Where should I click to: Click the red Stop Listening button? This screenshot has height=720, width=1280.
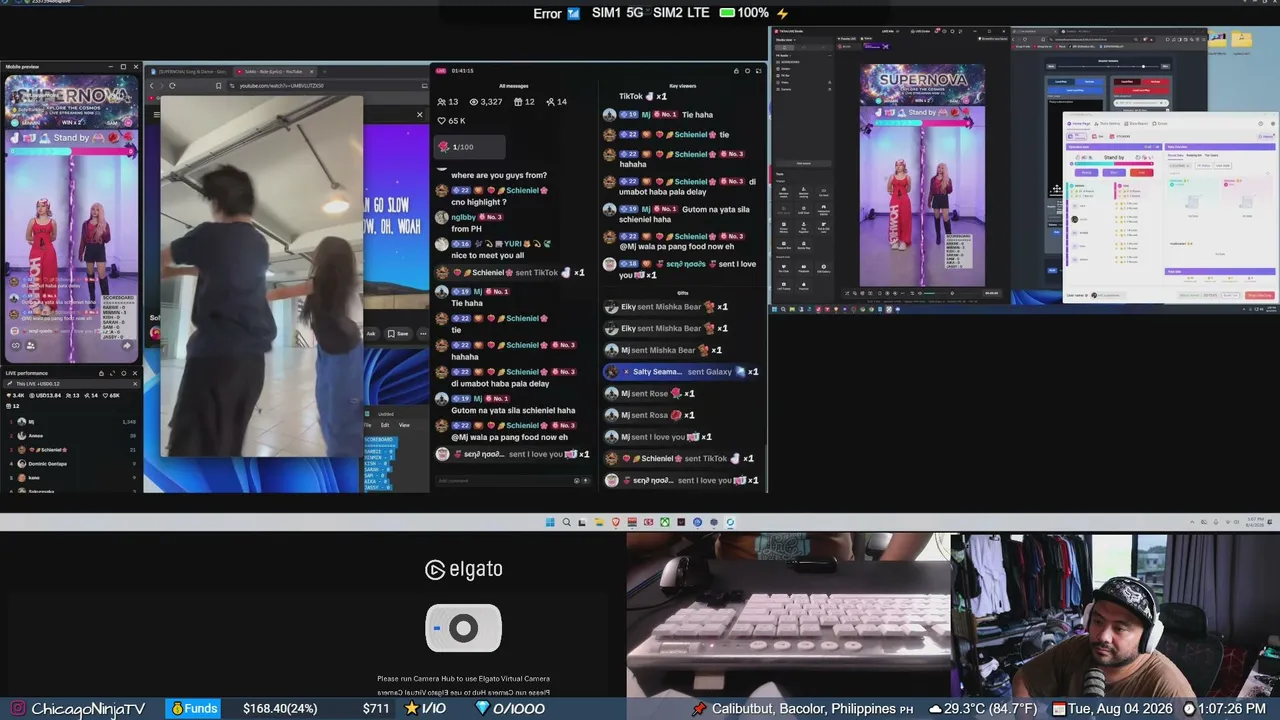point(1260,295)
